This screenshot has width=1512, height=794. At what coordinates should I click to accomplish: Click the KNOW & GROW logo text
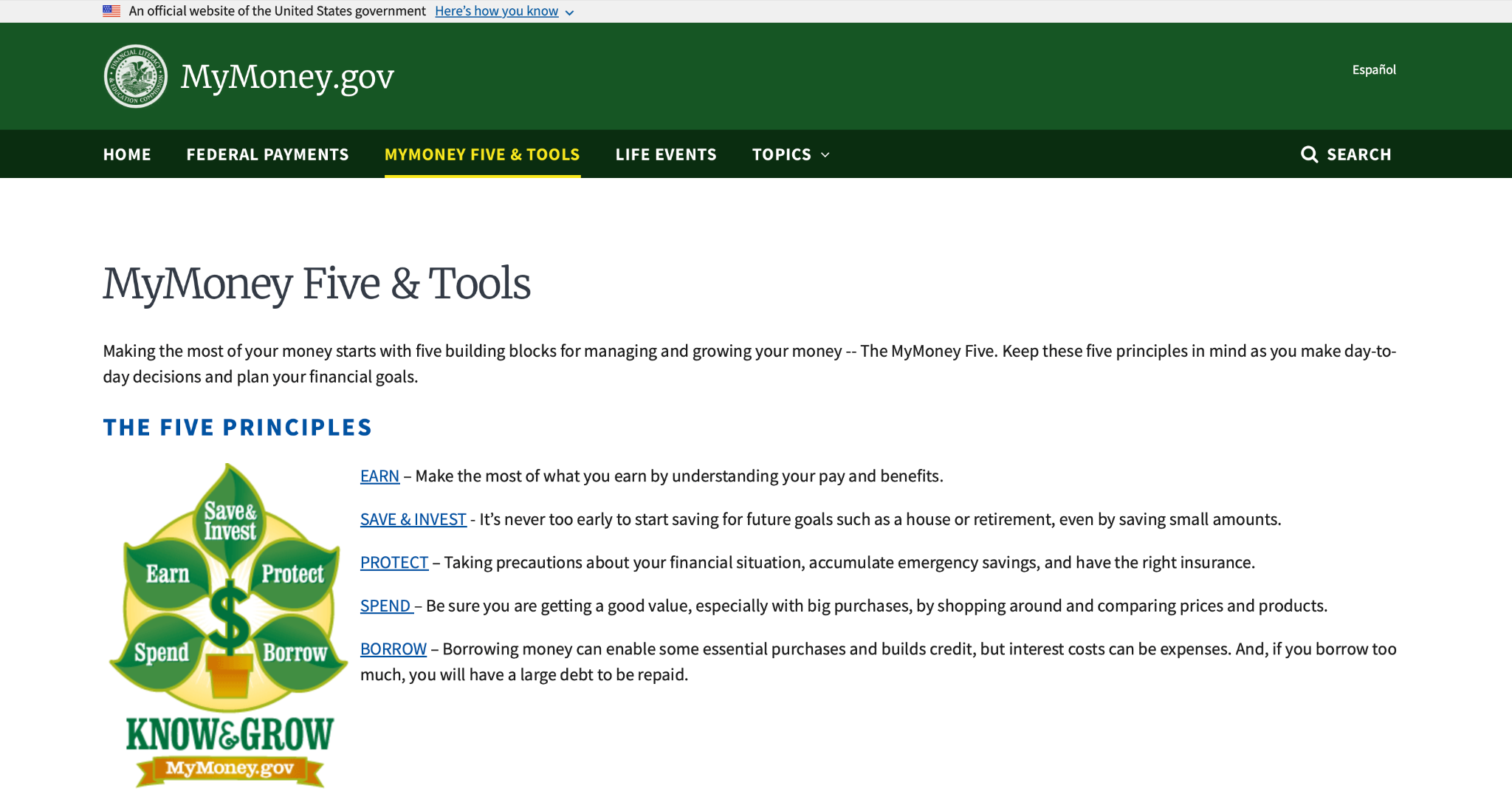pos(230,734)
